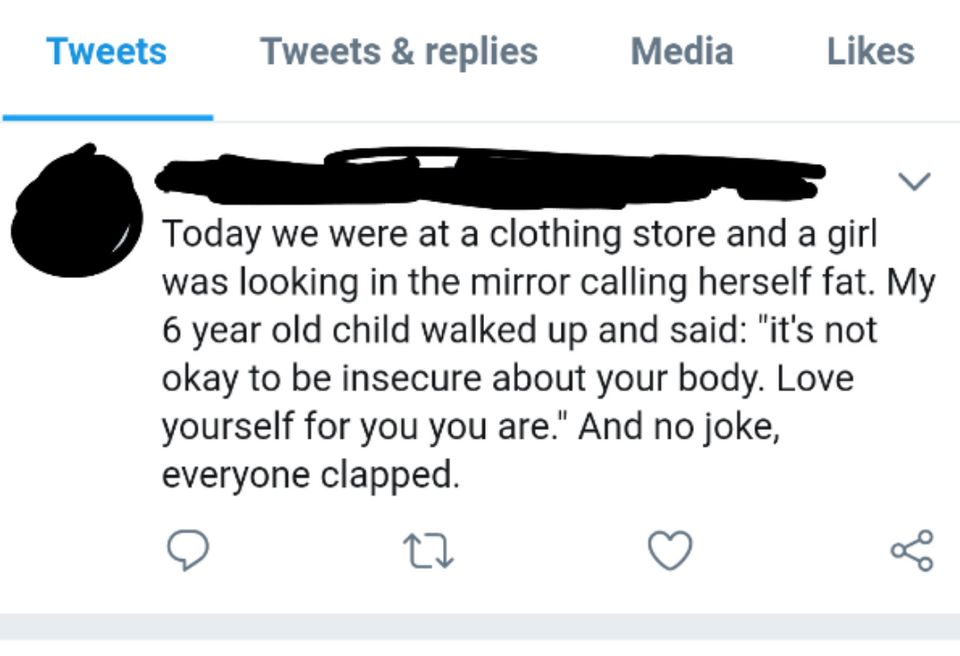Click the active Tweets tab

[105, 52]
